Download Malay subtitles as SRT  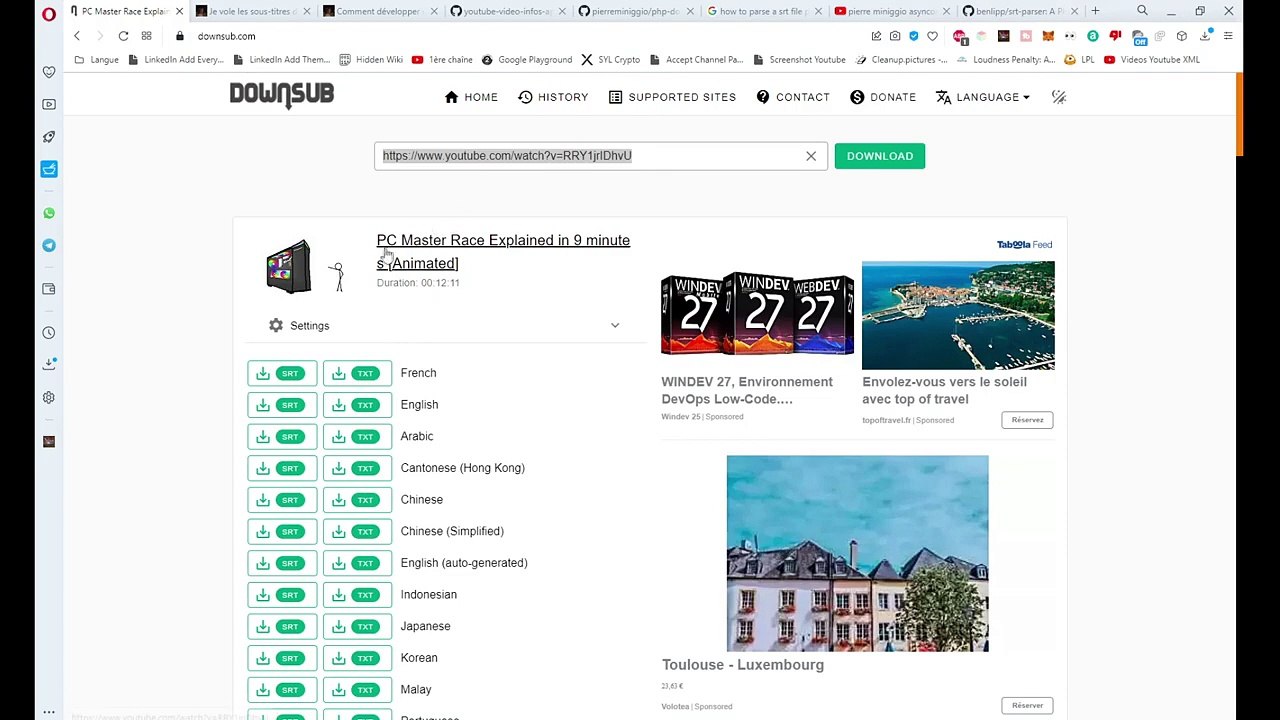coord(282,689)
